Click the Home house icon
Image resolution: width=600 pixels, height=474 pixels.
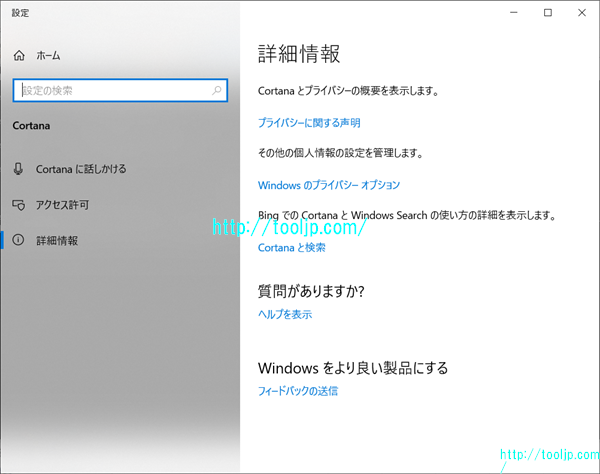pyautogui.click(x=19, y=55)
